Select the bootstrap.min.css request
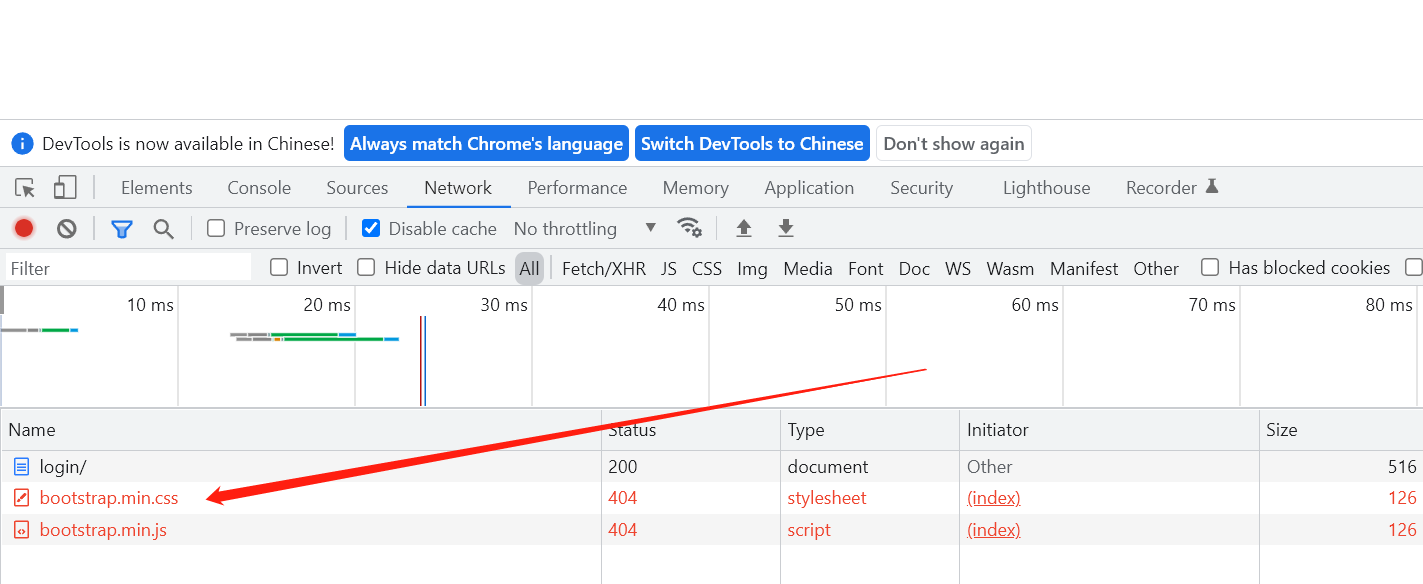 (x=711, y=498)
